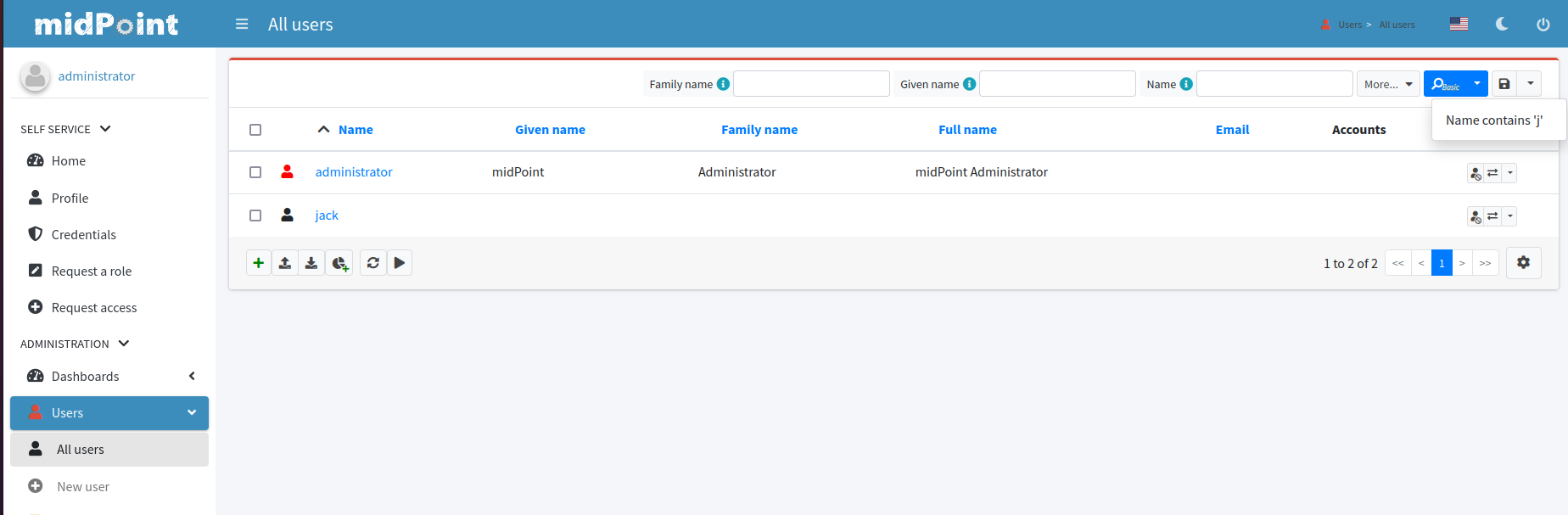Click the Family name info icon
The height and width of the screenshot is (515, 1568).
point(723,84)
